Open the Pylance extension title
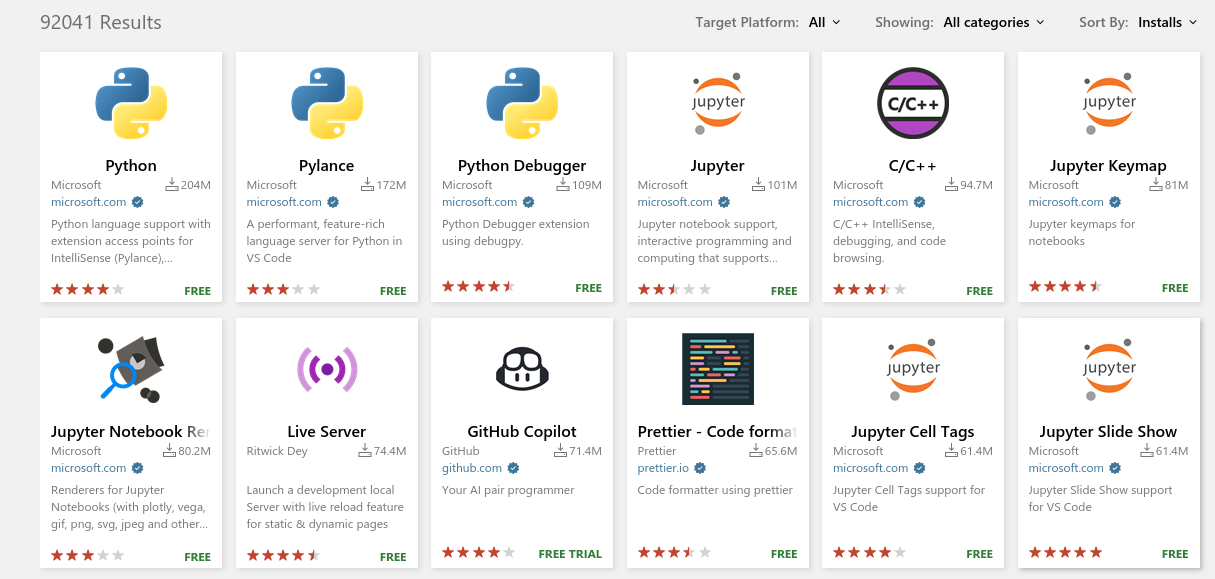The height and width of the screenshot is (579, 1215). (327, 166)
